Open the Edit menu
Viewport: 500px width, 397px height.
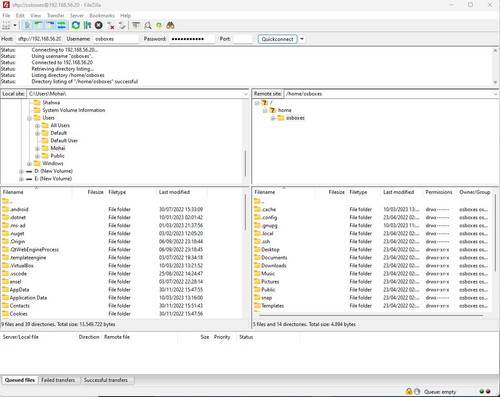[x=20, y=16]
